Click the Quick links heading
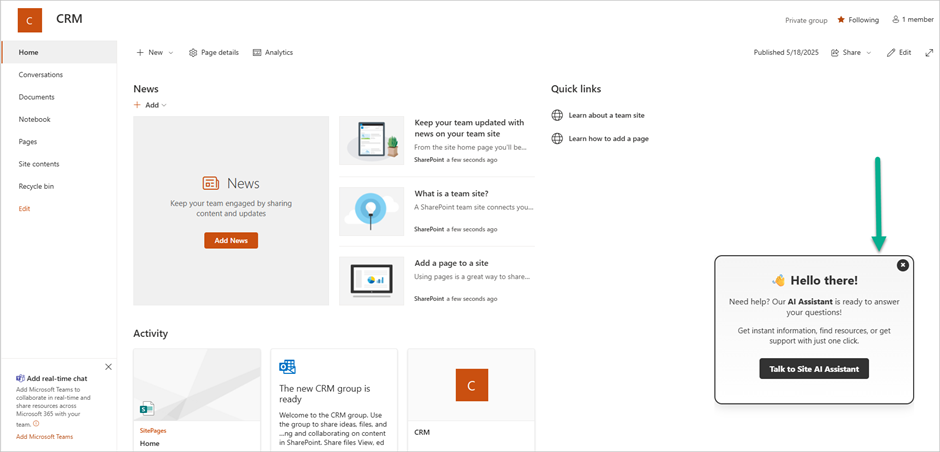The width and height of the screenshot is (940, 452). [x=576, y=89]
